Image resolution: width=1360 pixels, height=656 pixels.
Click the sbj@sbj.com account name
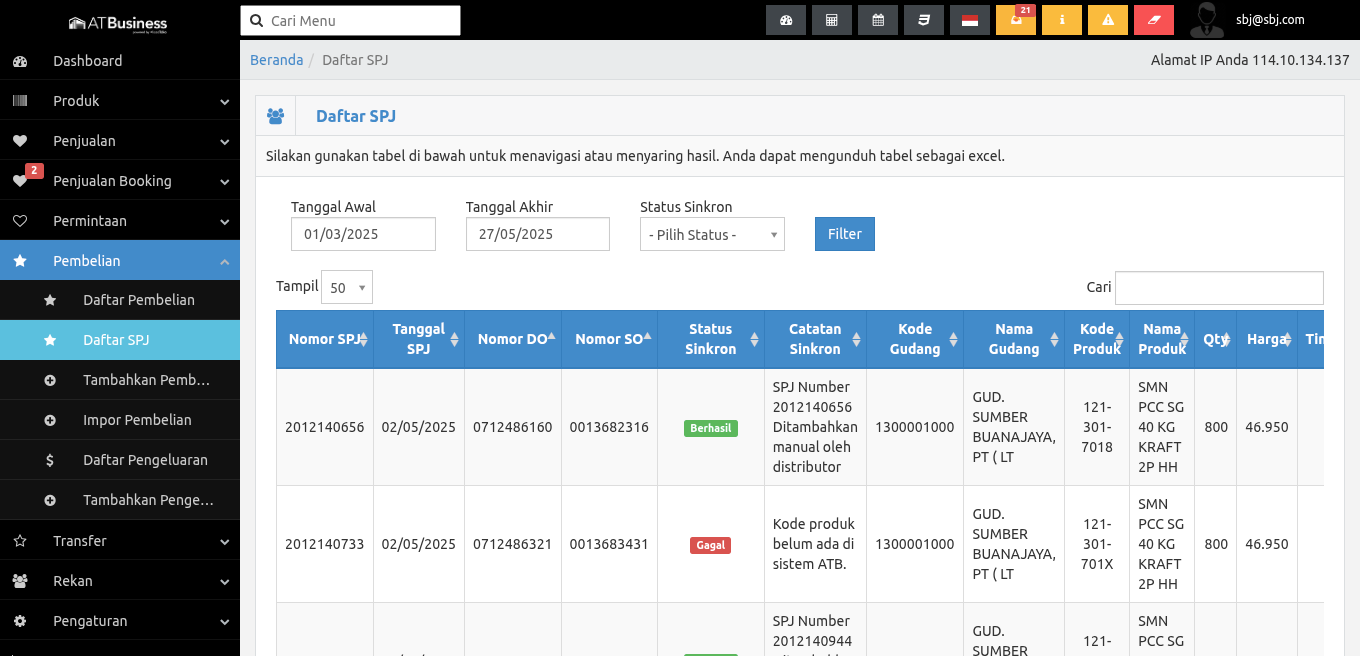point(1270,20)
